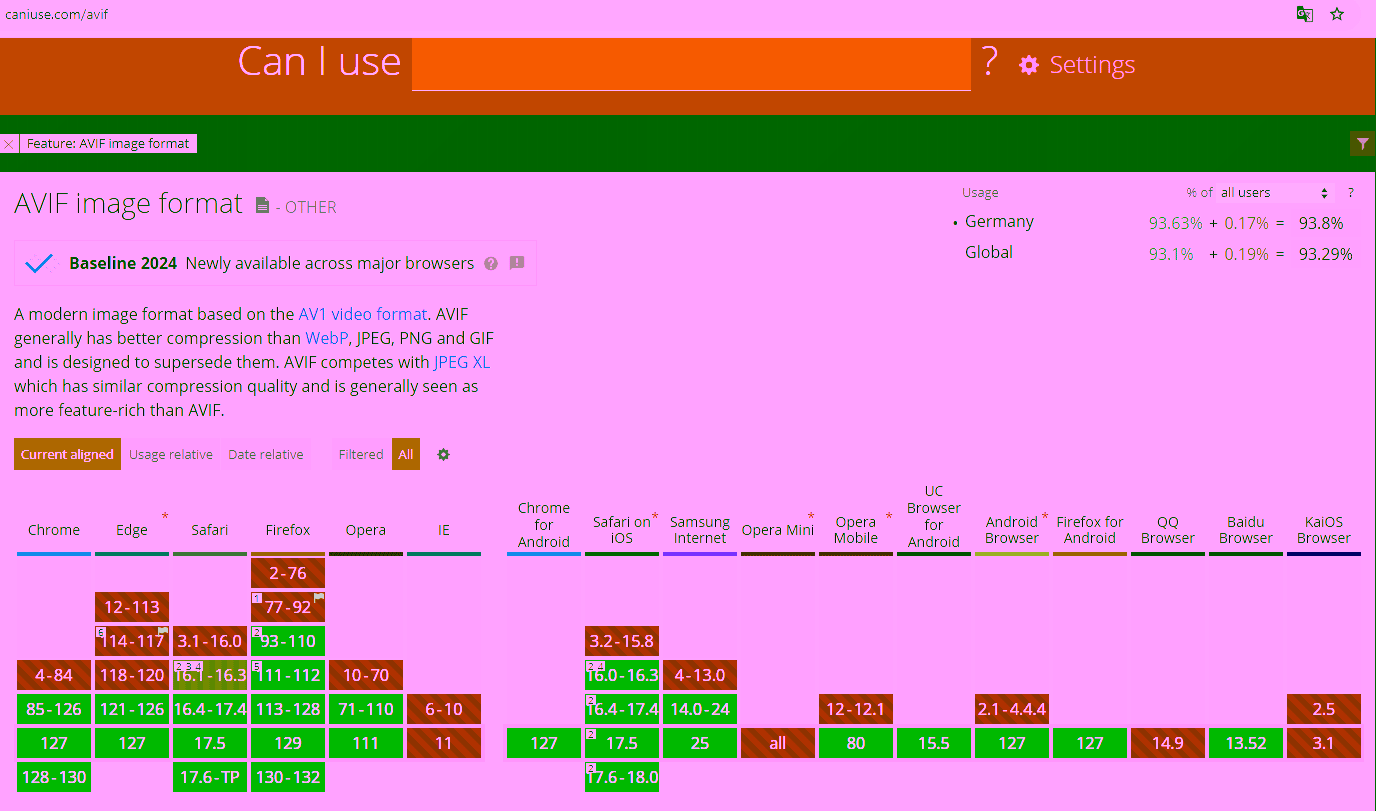Open the all users percentage dropdown
This screenshot has width=1376, height=811.
1272,192
